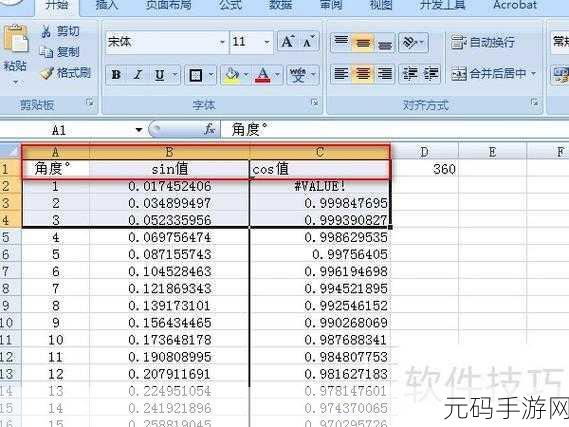Select column E header
The height and width of the screenshot is (427, 569).
[492, 152]
